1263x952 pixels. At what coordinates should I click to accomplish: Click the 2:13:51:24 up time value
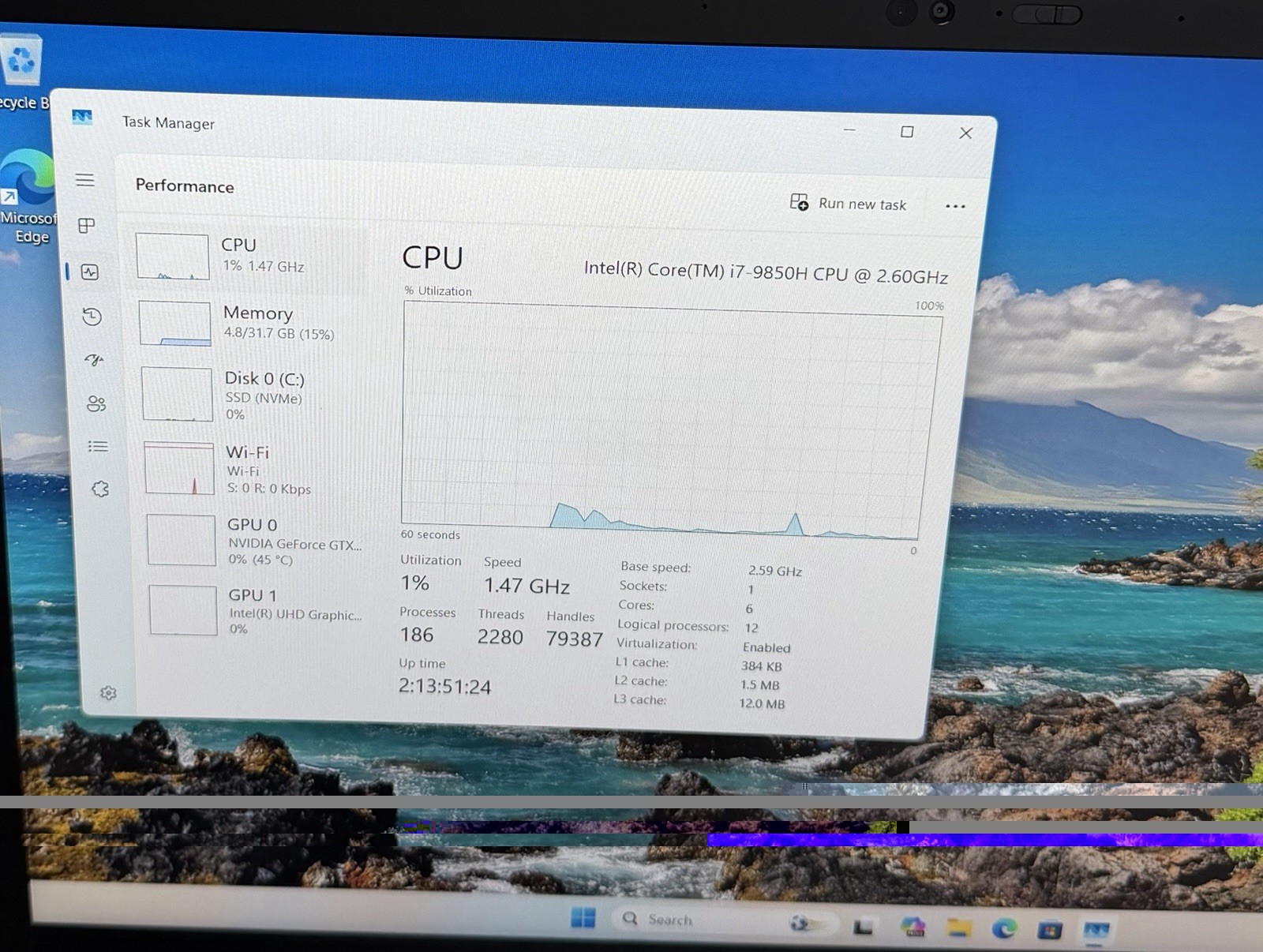[x=444, y=686]
